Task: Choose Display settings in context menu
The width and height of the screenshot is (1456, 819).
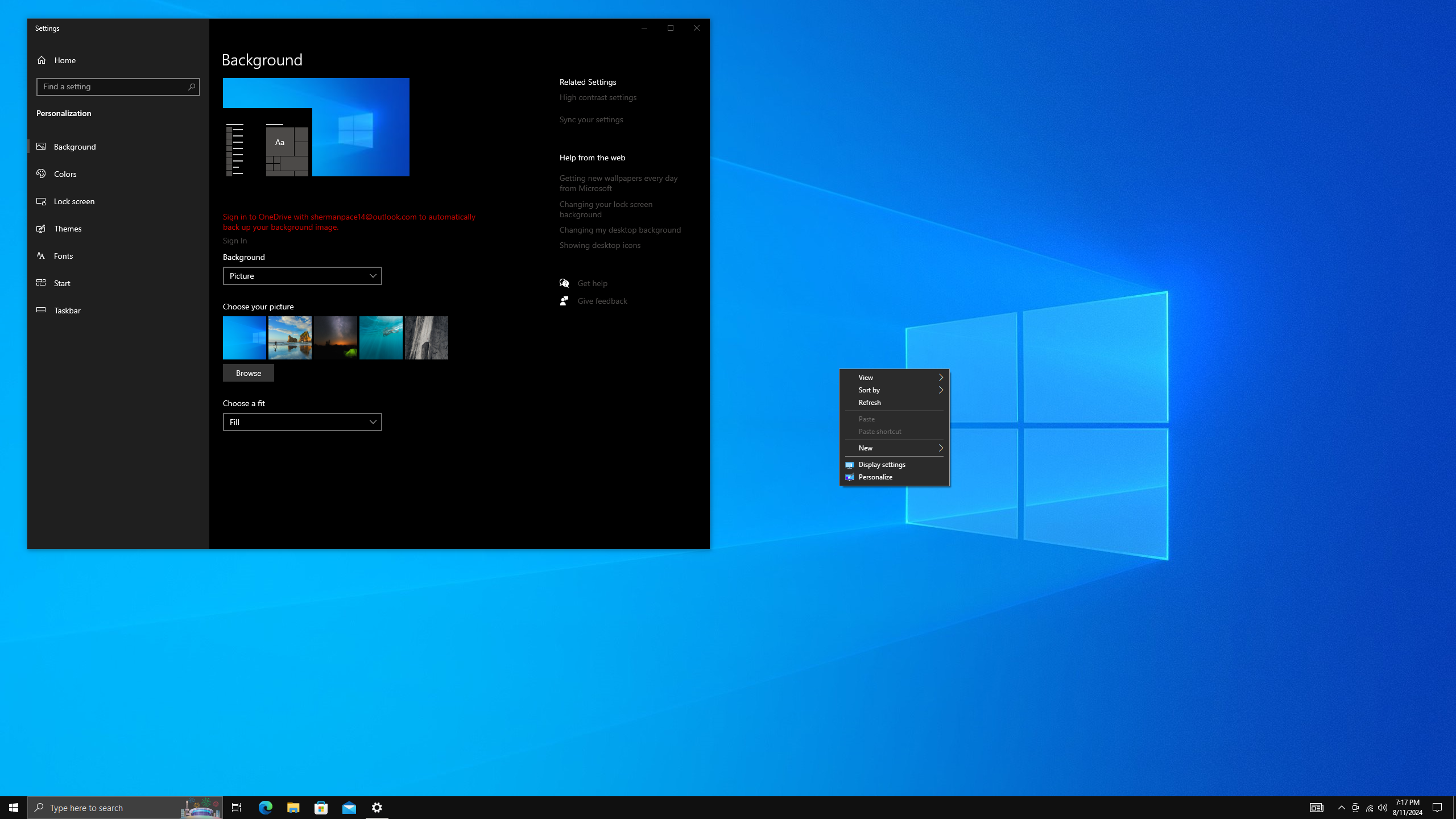Action: coord(882,465)
